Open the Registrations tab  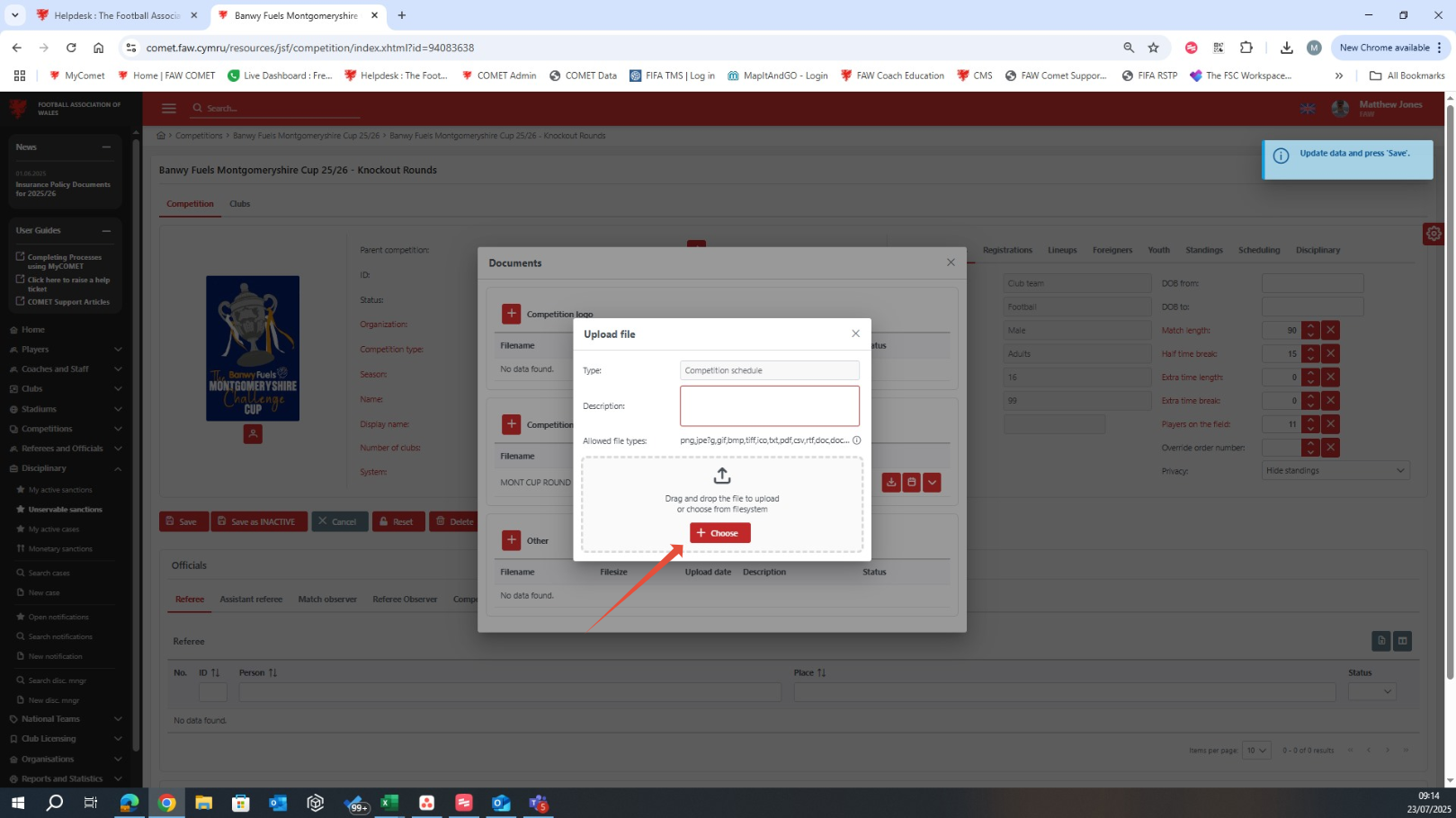pos(1007,250)
